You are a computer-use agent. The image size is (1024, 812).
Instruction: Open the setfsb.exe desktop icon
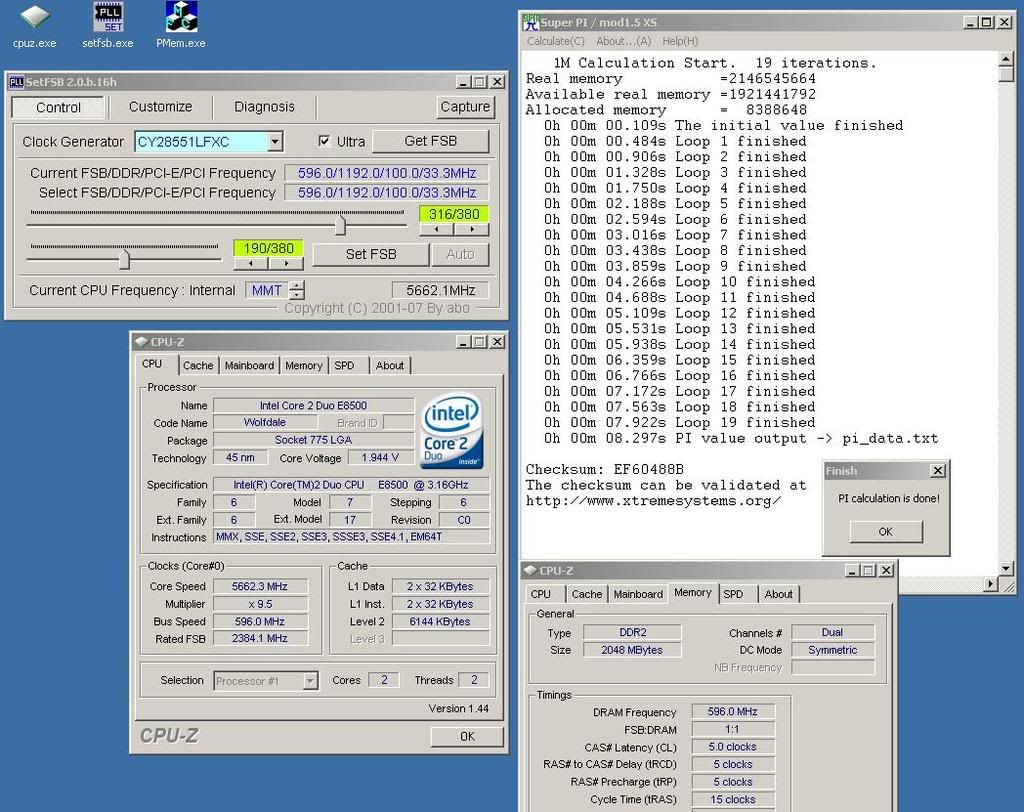pos(108,26)
